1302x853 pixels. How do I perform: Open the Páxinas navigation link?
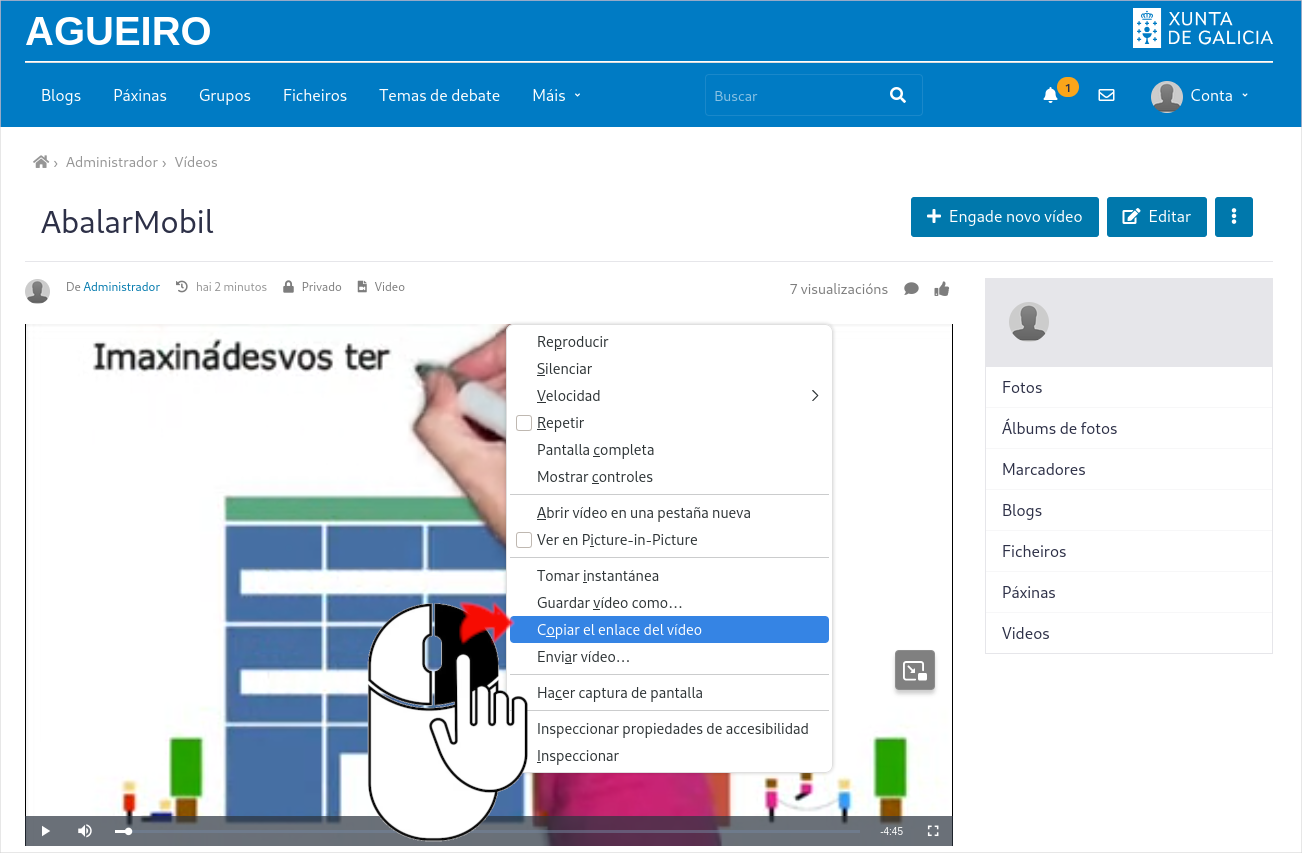[140, 96]
